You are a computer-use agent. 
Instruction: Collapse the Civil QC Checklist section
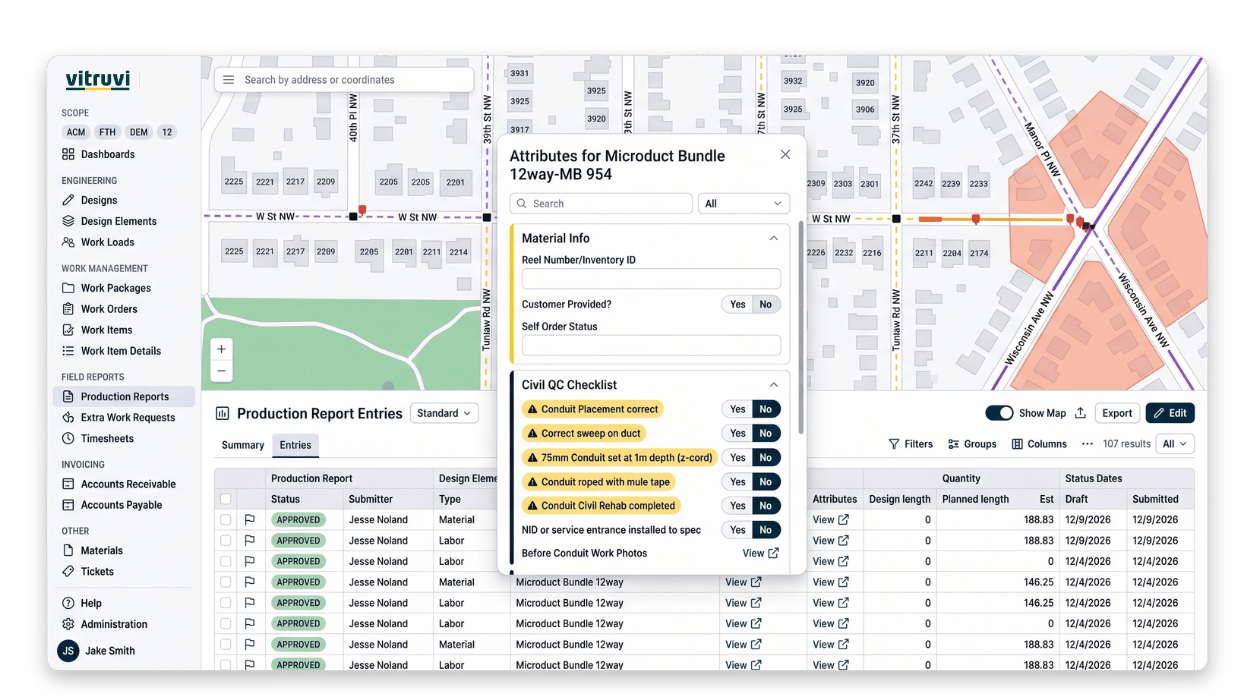point(773,385)
